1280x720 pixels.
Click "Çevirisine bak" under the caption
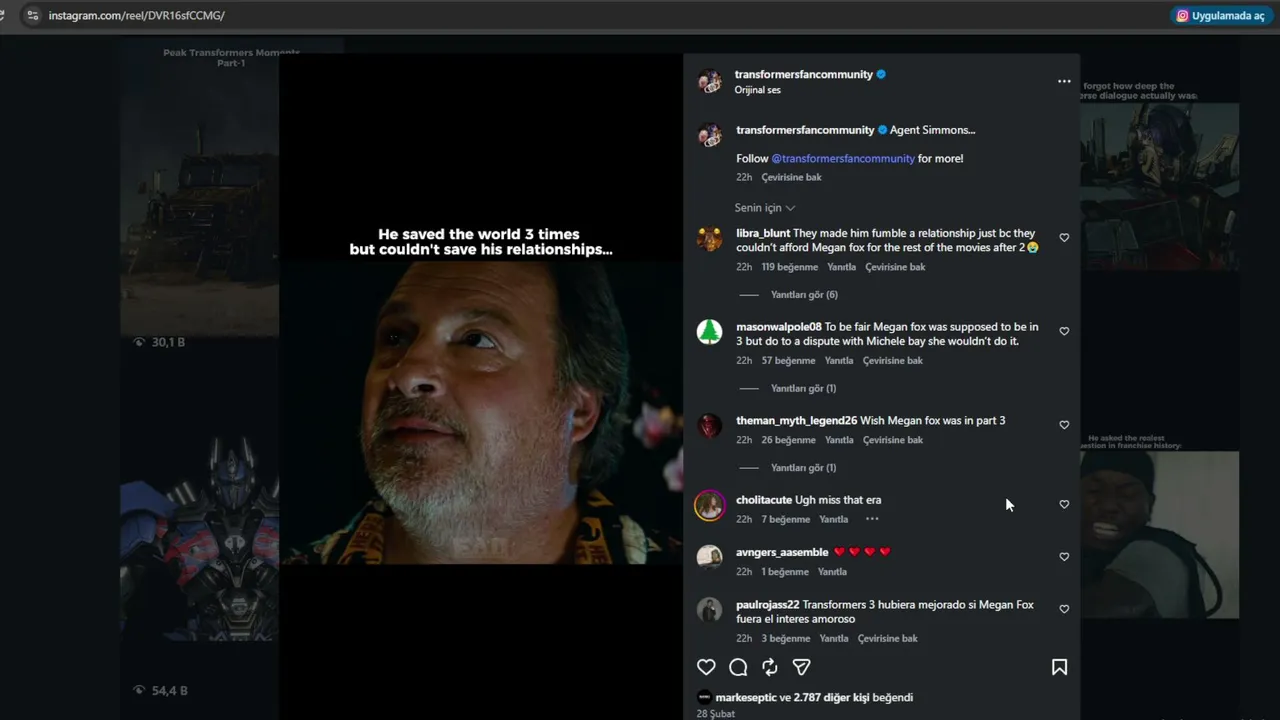click(792, 177)
